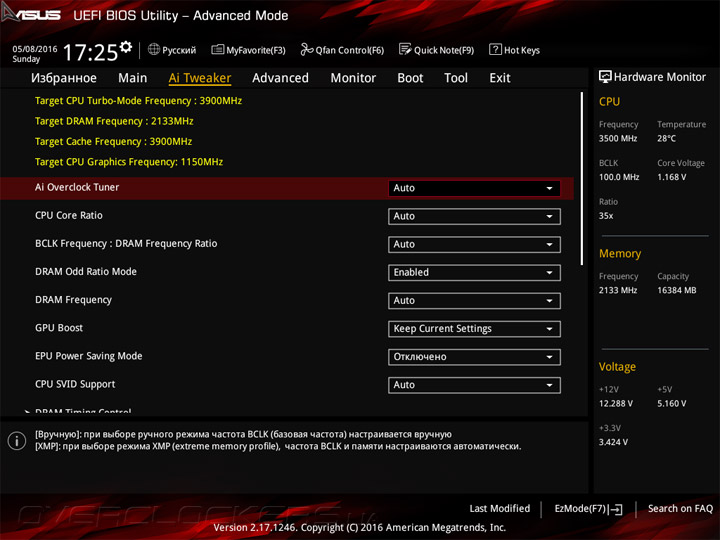Open GPU Boost dropdown
Viewport: 720px width, 540px height.
[474, 329]
